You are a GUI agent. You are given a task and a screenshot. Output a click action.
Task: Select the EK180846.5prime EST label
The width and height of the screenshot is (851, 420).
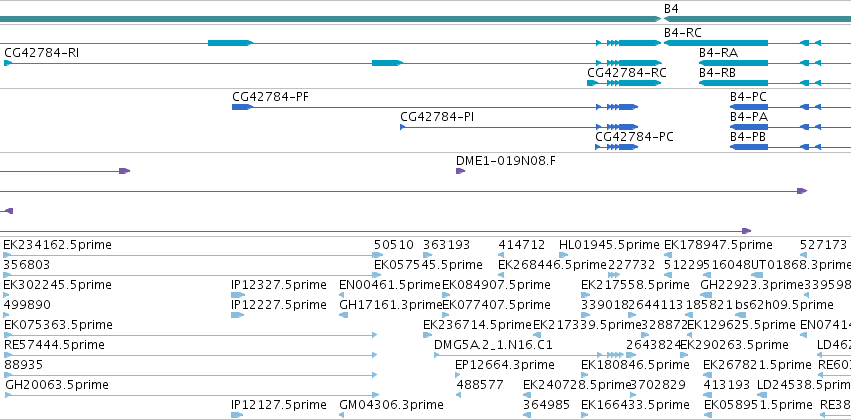click(x=635, y=365)
